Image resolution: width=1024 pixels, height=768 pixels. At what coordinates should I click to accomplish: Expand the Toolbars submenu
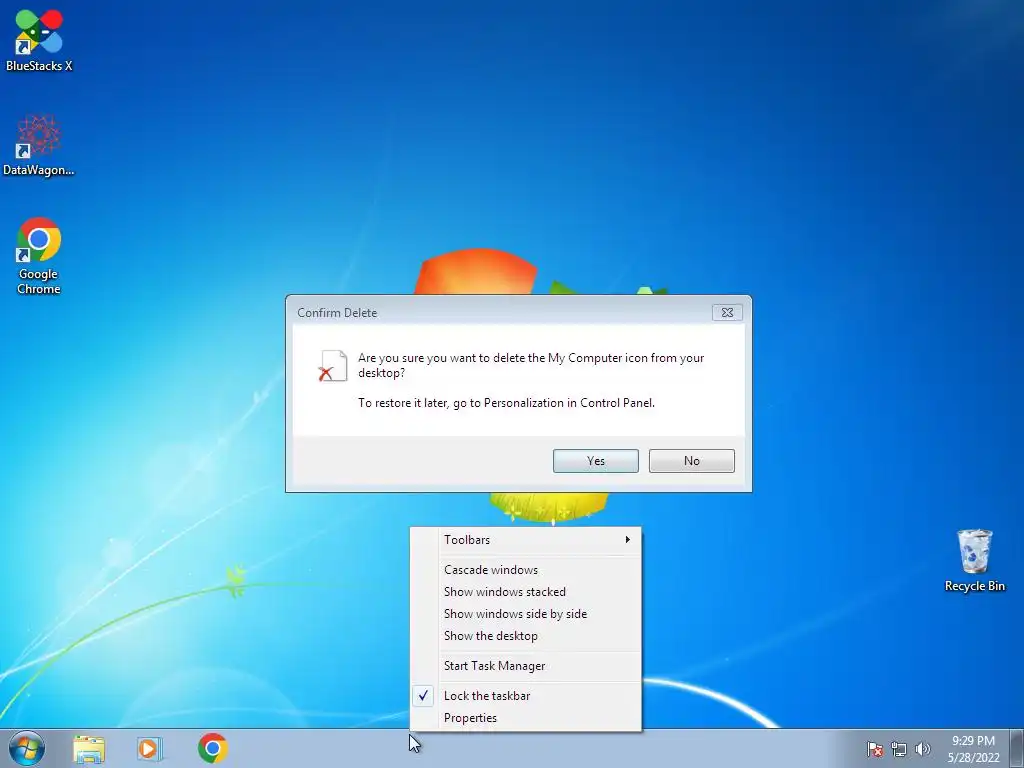click(526, 539)
